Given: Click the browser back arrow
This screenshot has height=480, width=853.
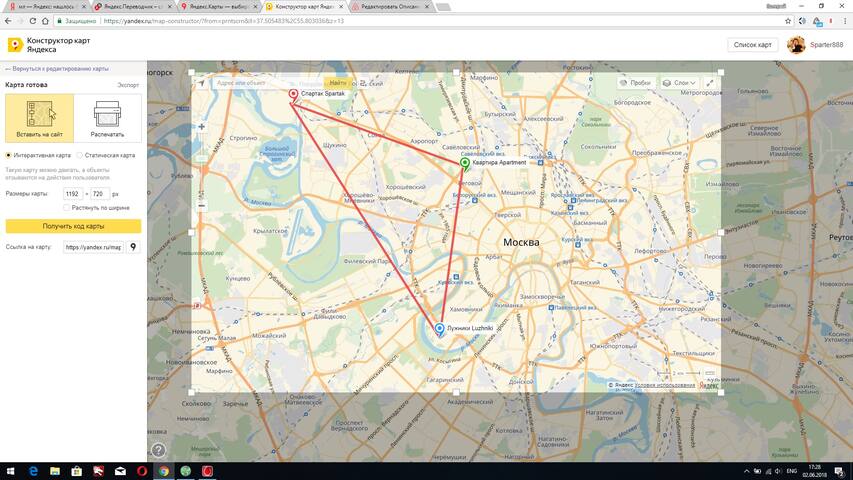Looking at the screenshot, I should (8, 21).
